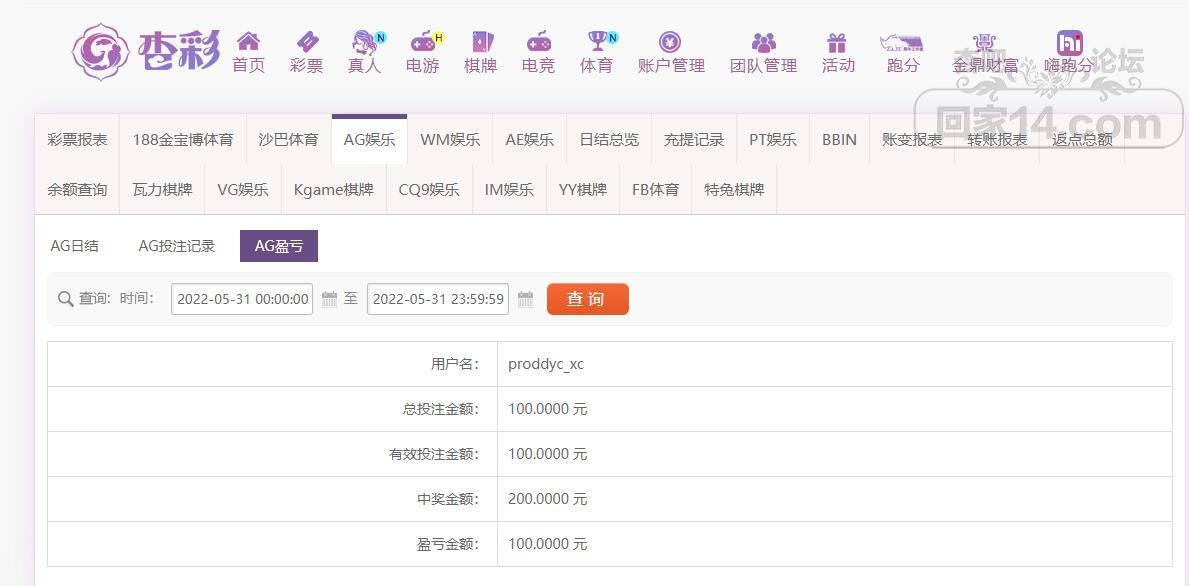
Task: Open start date calendar picker icon
Action: click(329, 299)
